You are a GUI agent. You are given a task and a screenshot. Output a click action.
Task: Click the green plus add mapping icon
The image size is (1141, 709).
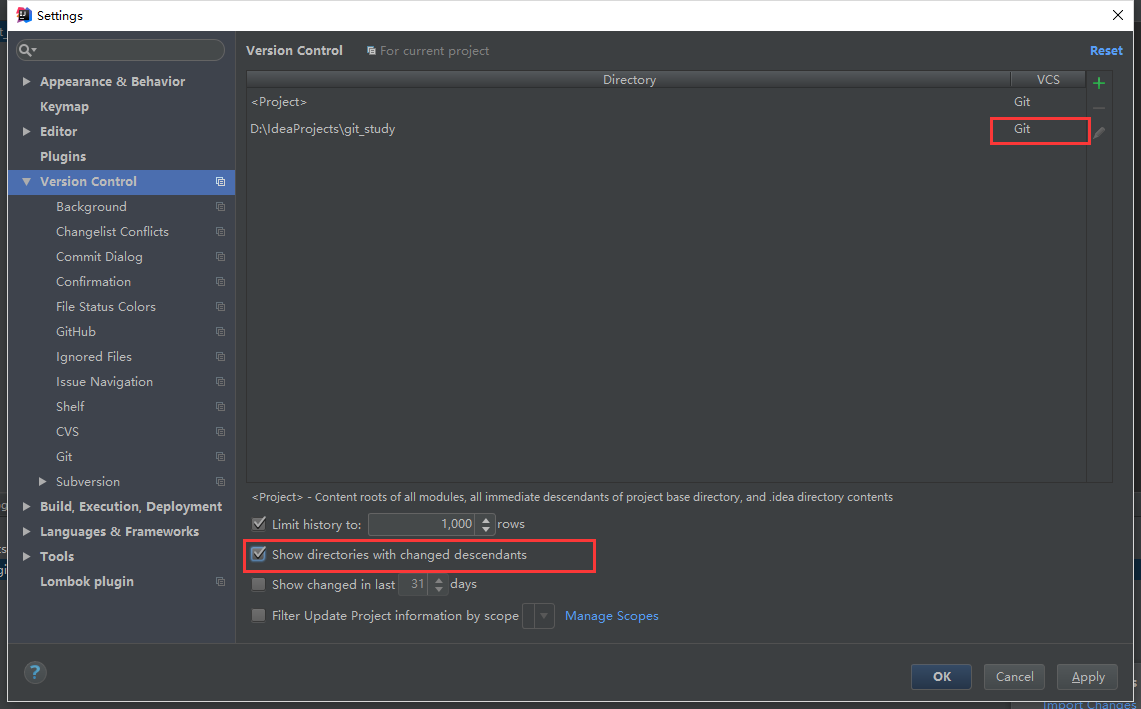[x=1099, y=83]
